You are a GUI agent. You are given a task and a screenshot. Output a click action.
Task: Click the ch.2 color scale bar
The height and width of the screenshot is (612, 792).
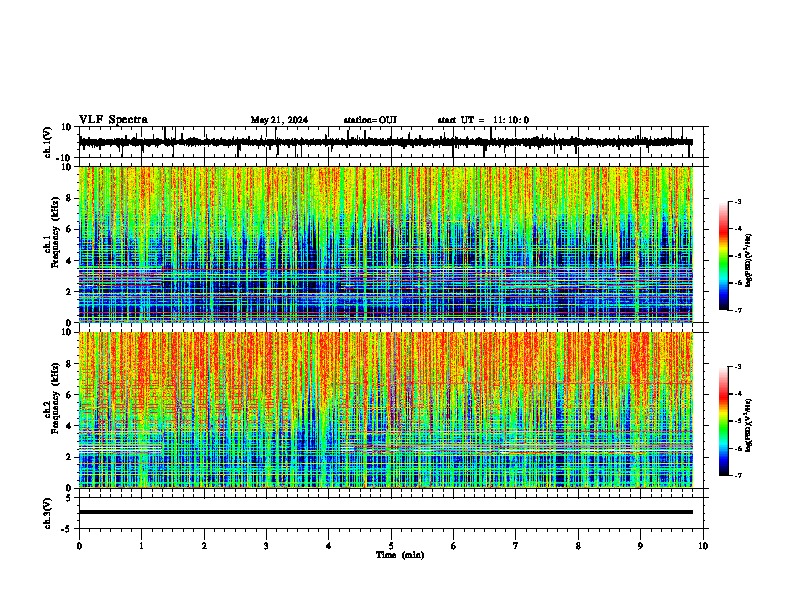(723, 421)
